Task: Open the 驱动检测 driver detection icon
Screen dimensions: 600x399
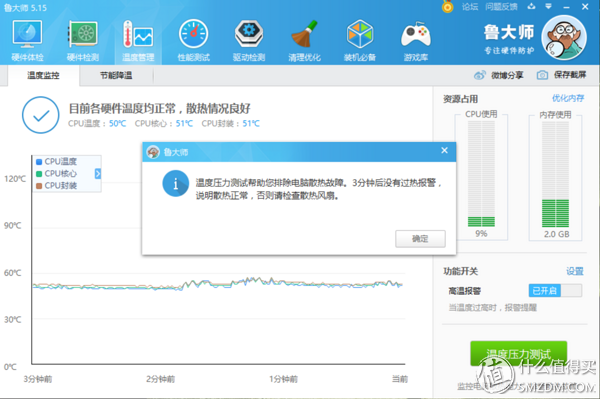Action: (x=249, y=40)
